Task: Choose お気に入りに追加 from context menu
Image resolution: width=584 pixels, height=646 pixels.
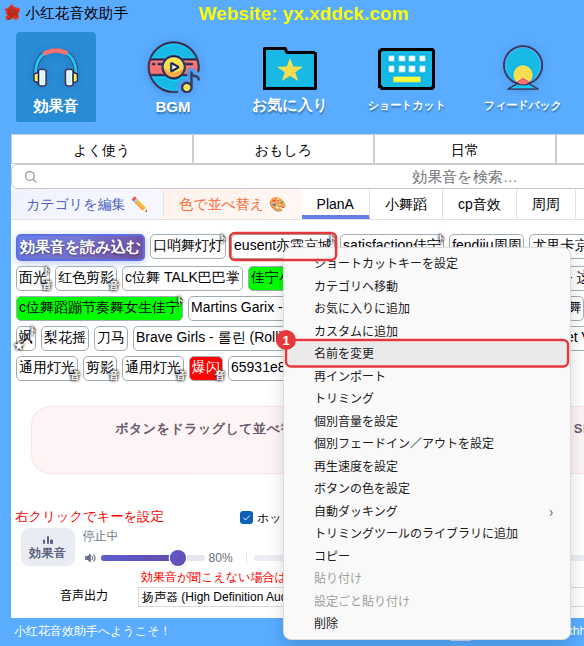Action: point(427,308)
